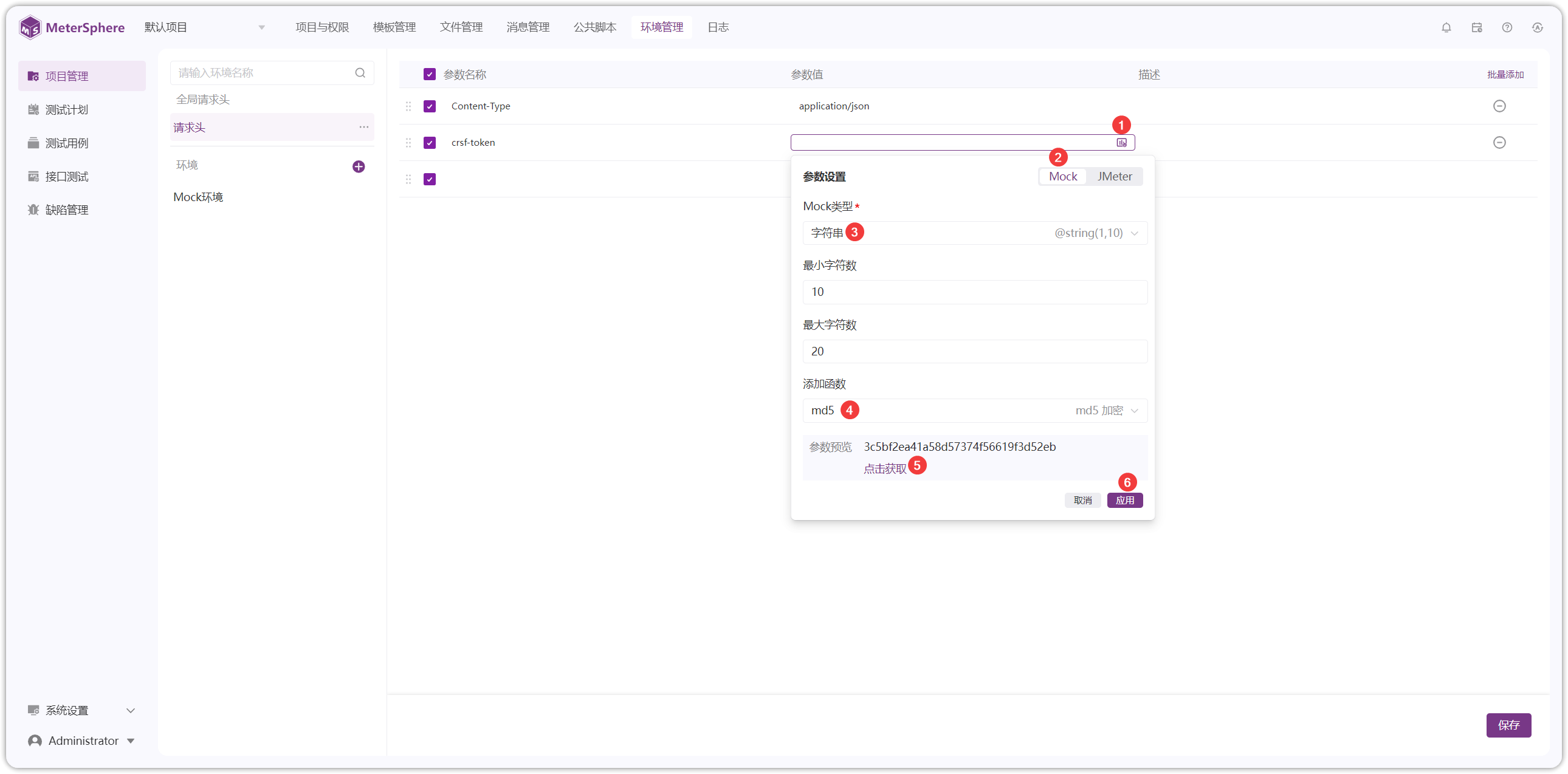Open the parameter settings icon in crsf-token value
The image size is (1568, 774).
point(1122,142)
